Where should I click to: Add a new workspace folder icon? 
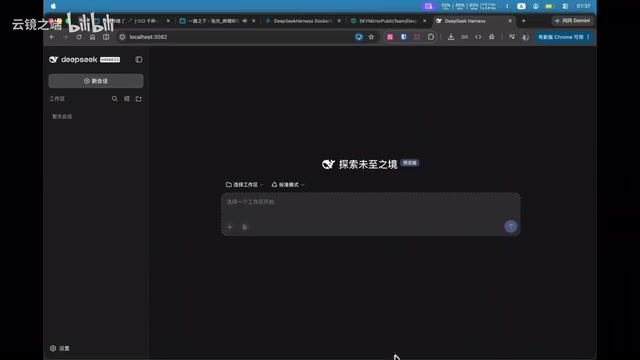pyautogui.click(x=139, y=99)
